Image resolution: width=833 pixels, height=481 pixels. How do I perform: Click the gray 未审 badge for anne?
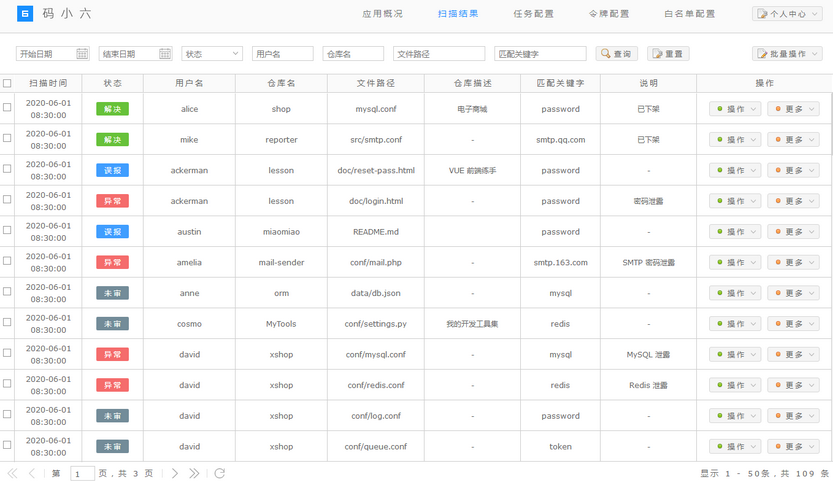113,293
